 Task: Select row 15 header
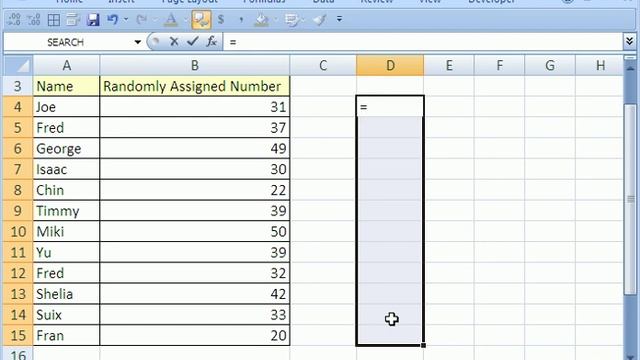pyautogui.click(x=18, y=336)
